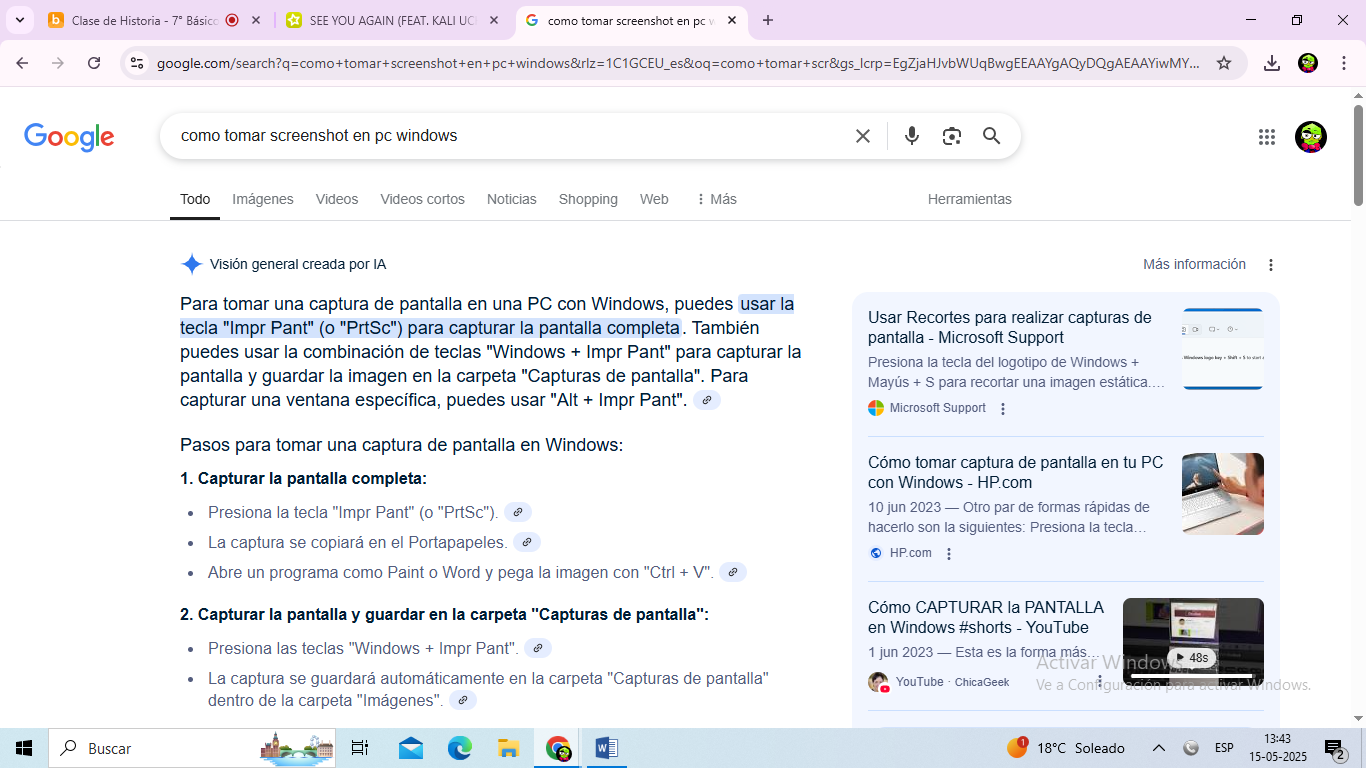Viewport: 1366px width, 768px height.
Task: Click the Google search input field
Action: point(510,136)
